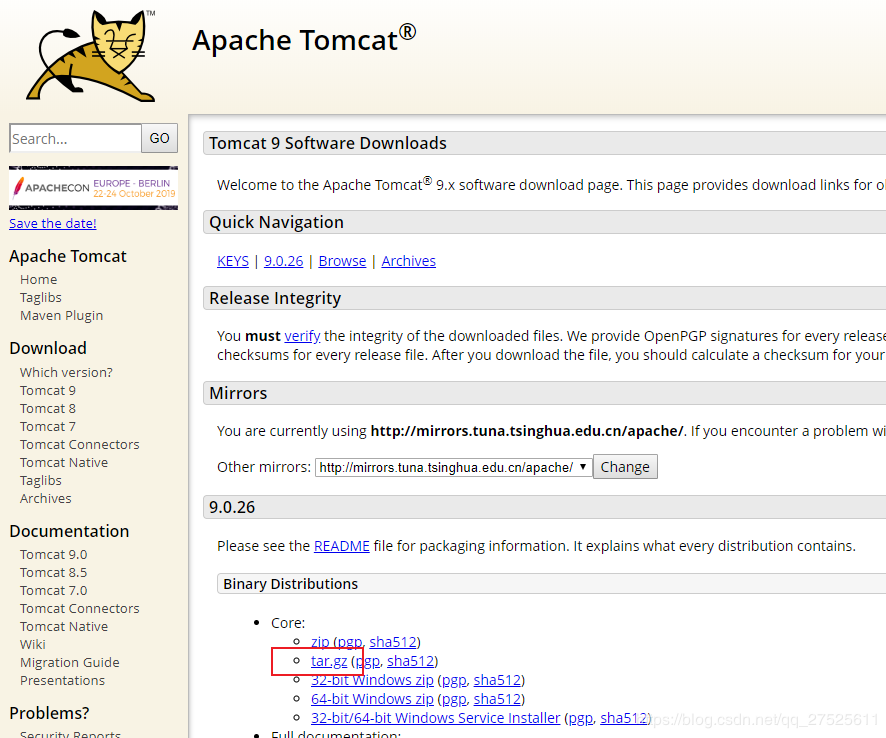Open the mirrors dropdown list

coord(453,467)
